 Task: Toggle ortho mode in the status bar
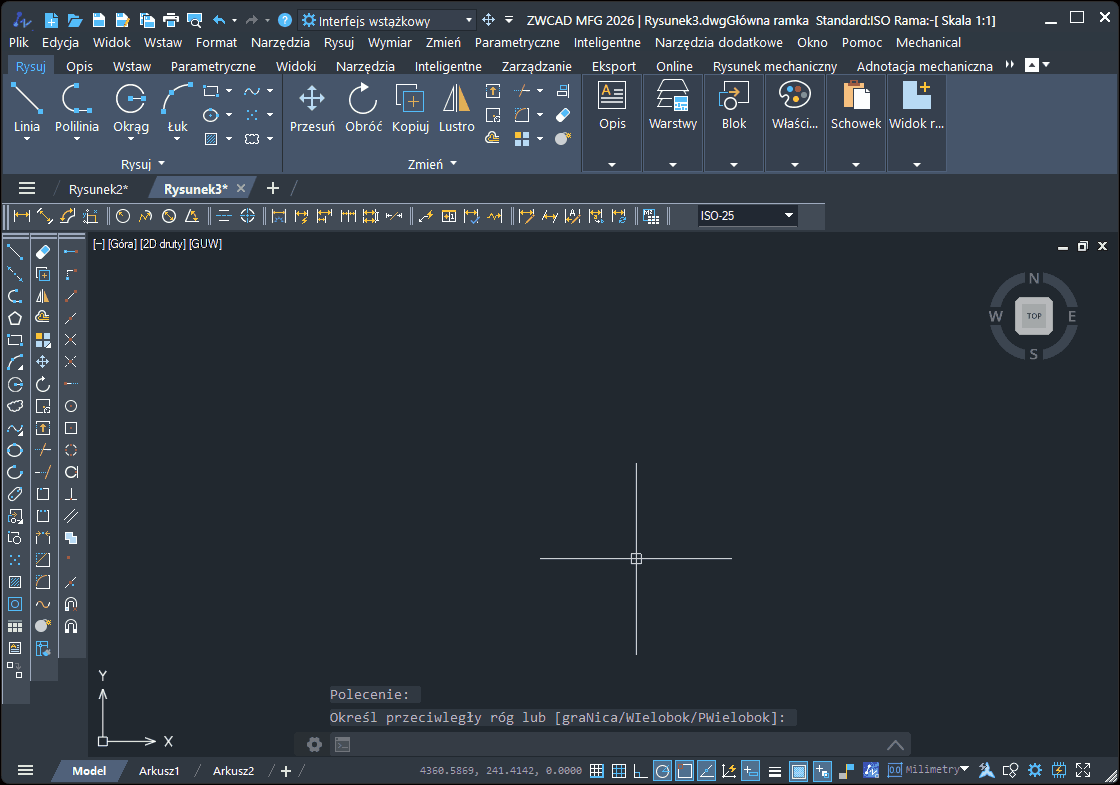click(x=641, y=770)
